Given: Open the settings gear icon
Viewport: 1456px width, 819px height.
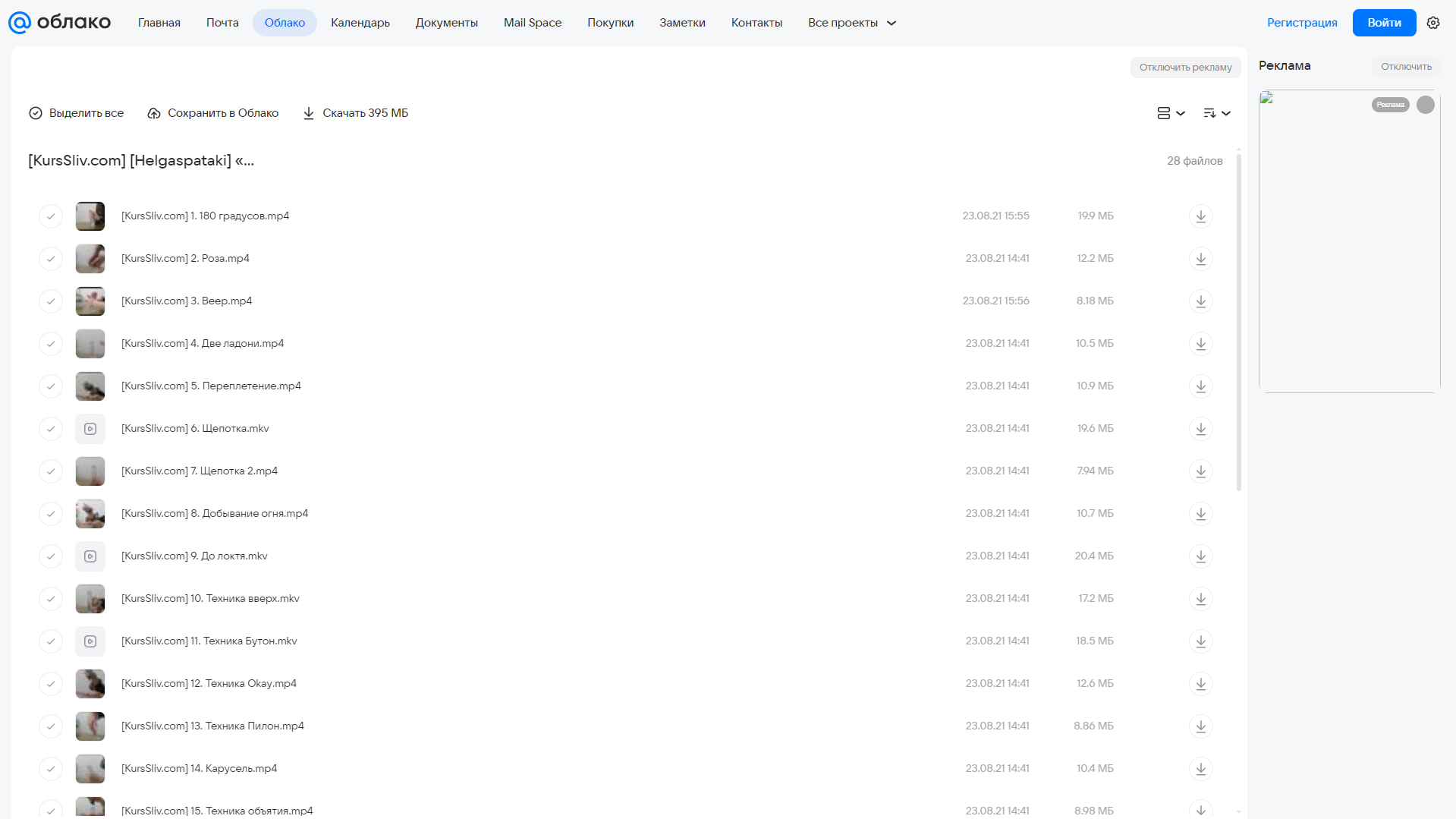Looking at the screenshot, I should (x=1432, y=23).
